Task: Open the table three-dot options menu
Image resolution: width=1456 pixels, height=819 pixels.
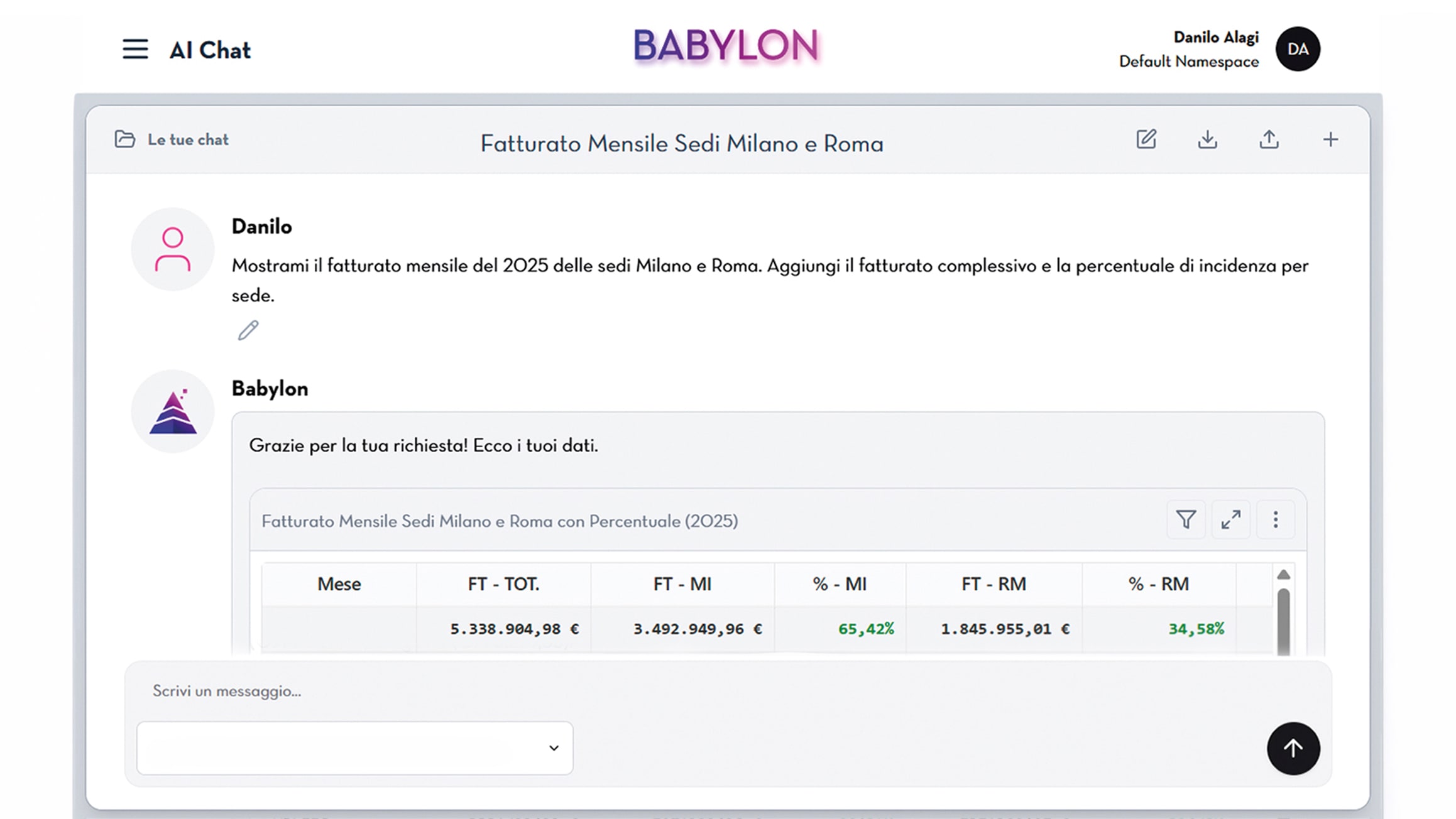Action: (x=1275, y=519)
